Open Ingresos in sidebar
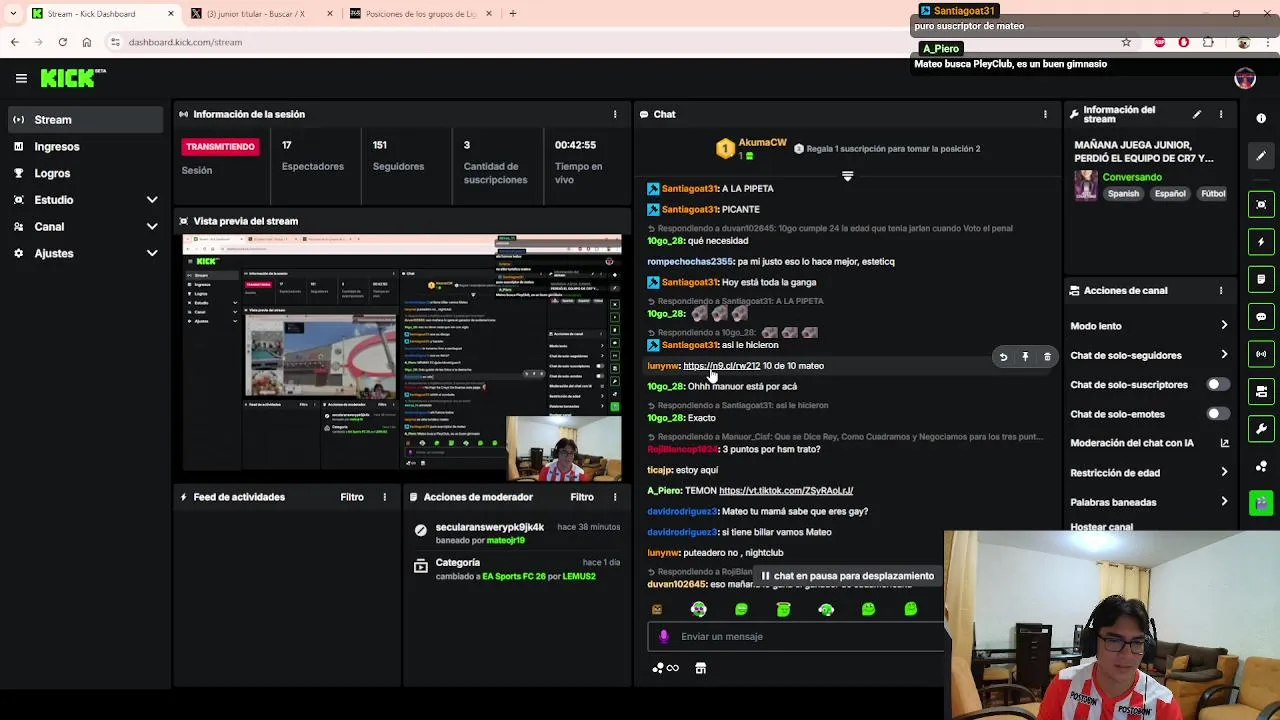This screenshot has height=720, width=1280. coord(85,147)
